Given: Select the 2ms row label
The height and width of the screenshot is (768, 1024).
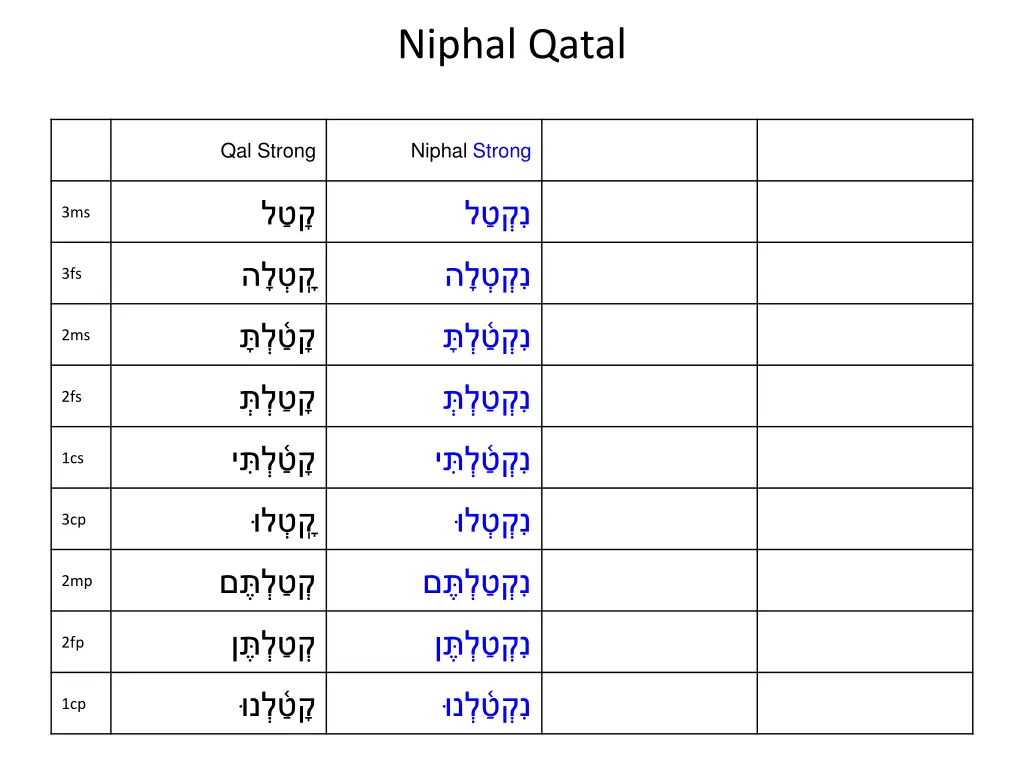Looking at the screenshot, I should point(75,335).
